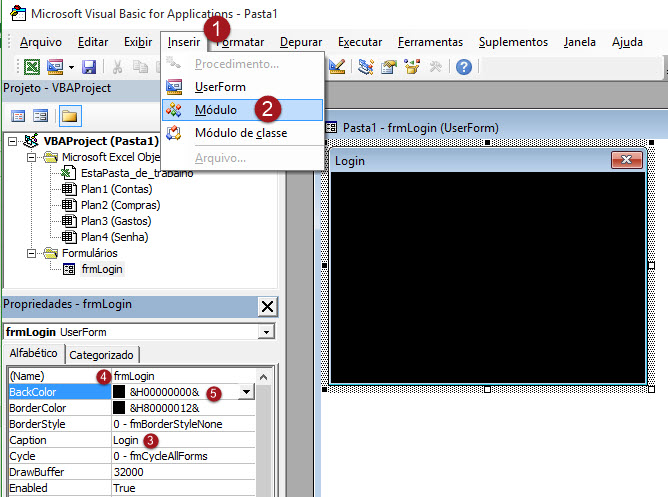Open the Arquivo menu

point(41,42)
